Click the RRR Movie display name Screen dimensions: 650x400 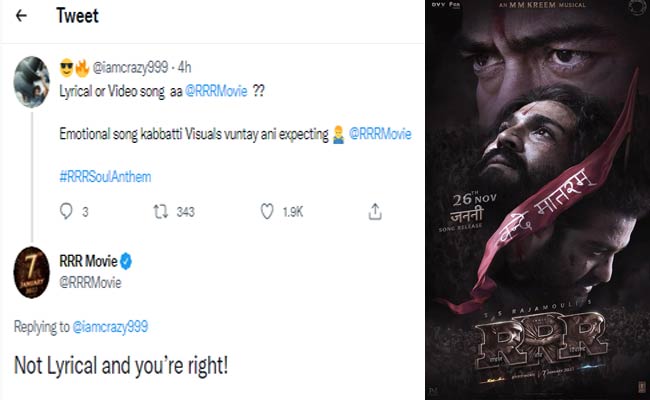[90, 262]
